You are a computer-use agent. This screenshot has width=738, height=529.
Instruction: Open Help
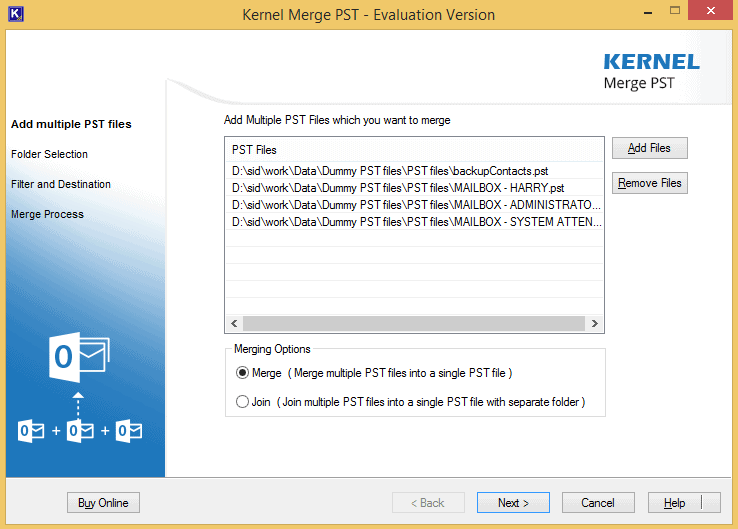coord(684,503)
